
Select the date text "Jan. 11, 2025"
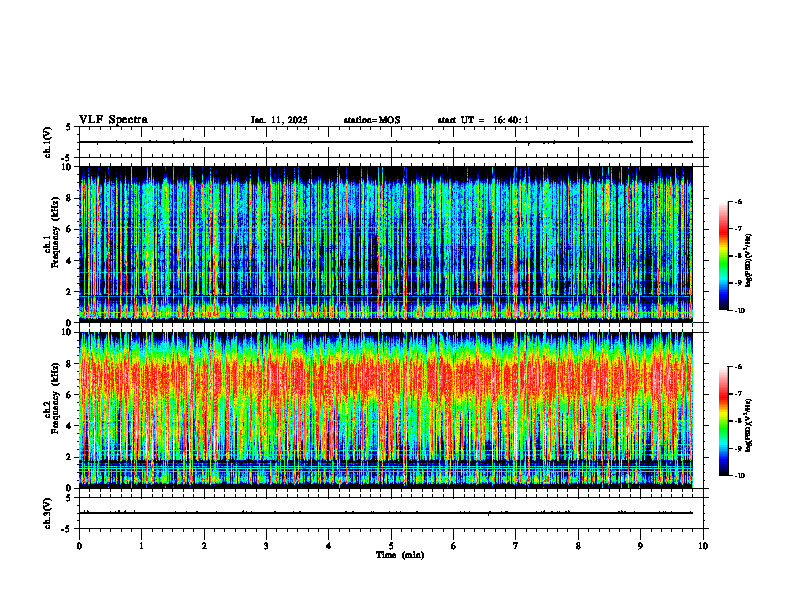coord(279,120)
